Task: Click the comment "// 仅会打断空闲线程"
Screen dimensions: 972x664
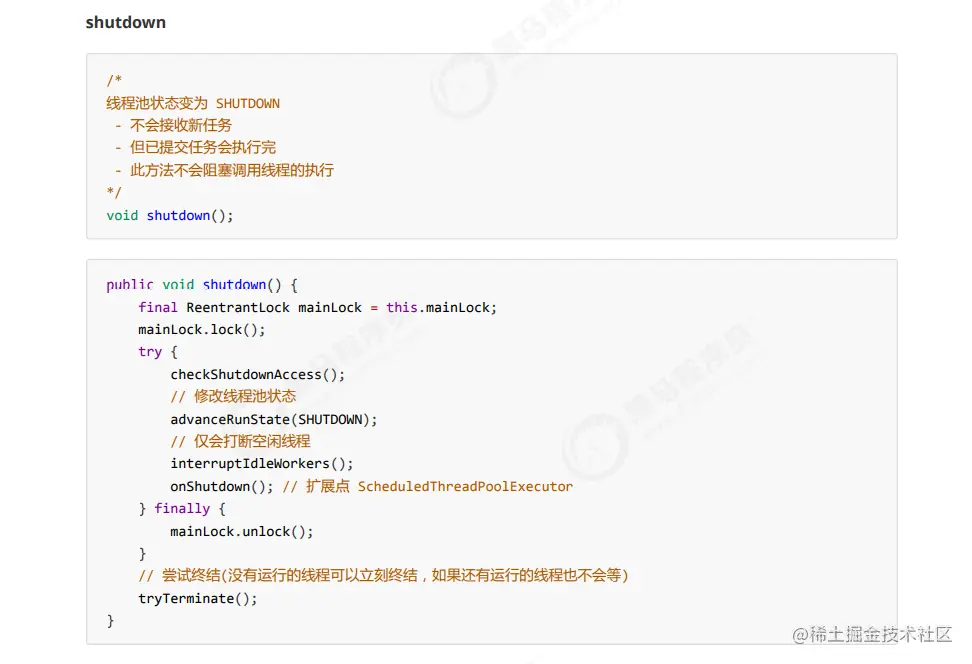Action: 241,441
